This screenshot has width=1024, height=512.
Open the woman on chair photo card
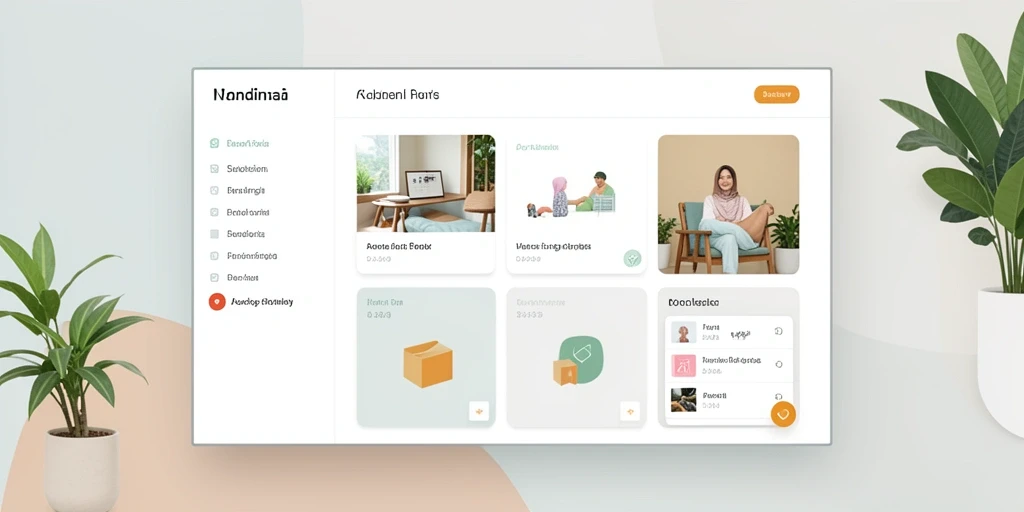click(728, 204)
